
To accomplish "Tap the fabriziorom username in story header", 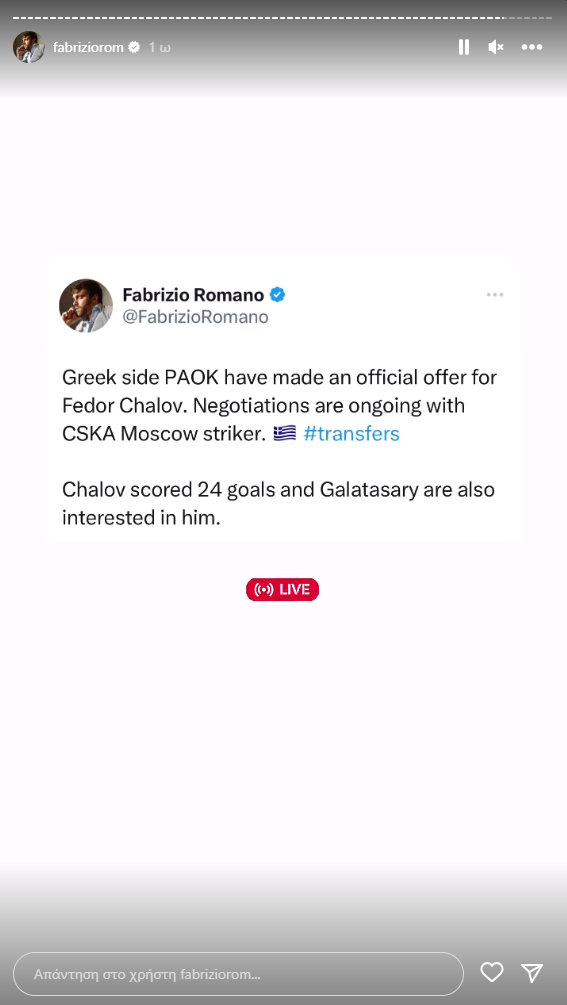I will pyautogui.click(x=88, y=47).
